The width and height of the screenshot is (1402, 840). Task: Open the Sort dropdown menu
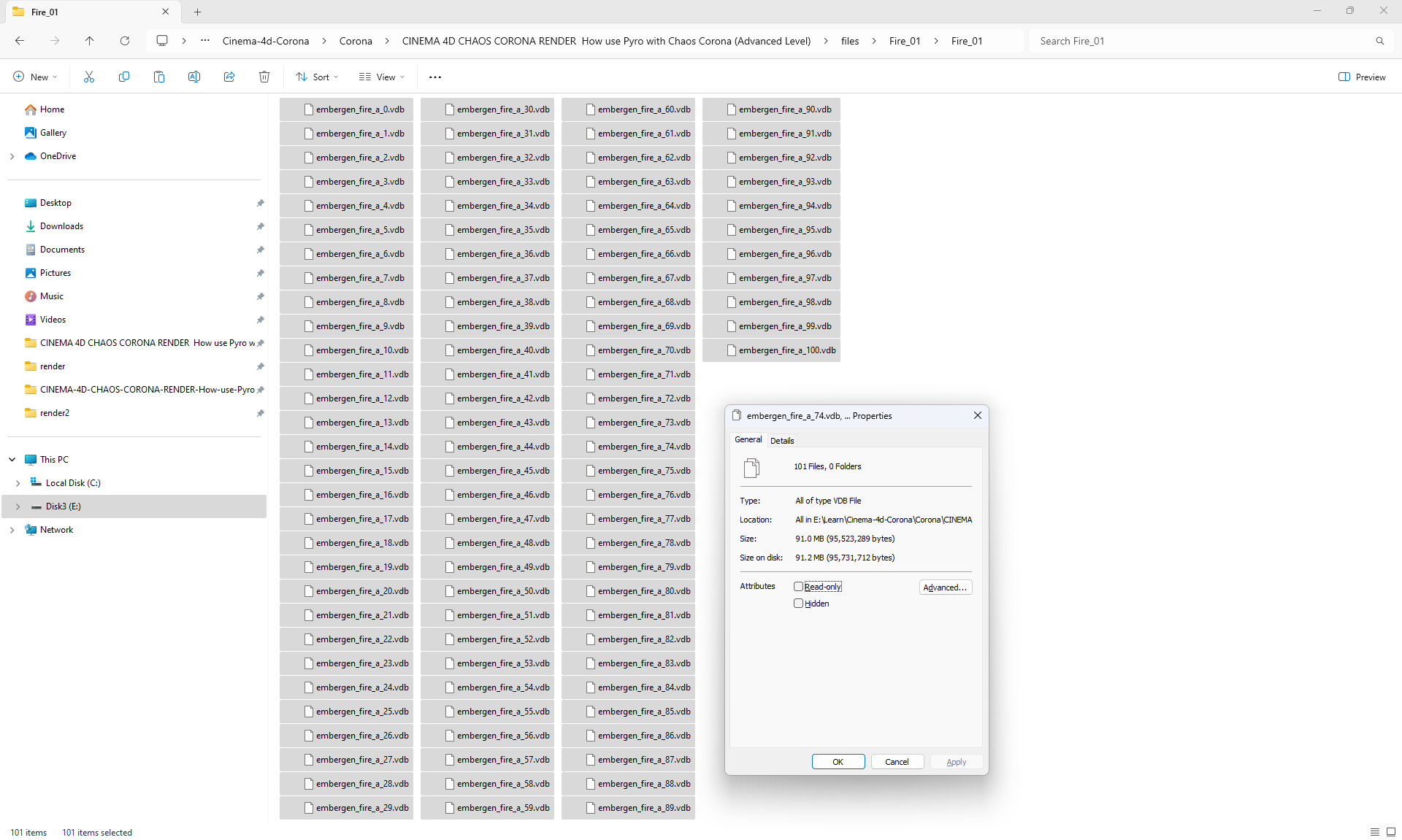click(x=317, y=77)
